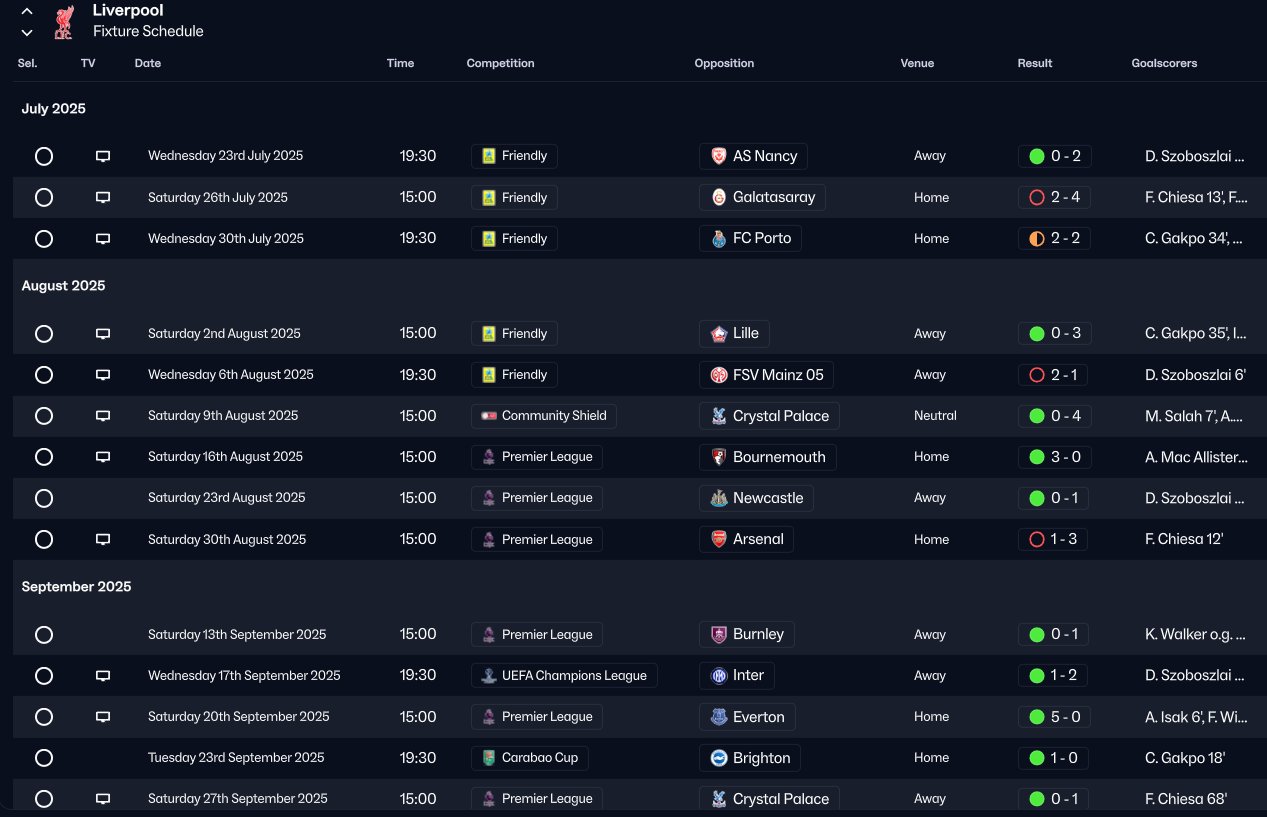The width and height of the screenshot is (1267, 817).
Task: Click the Liverpool club crest icon
Action: (64, 21)
